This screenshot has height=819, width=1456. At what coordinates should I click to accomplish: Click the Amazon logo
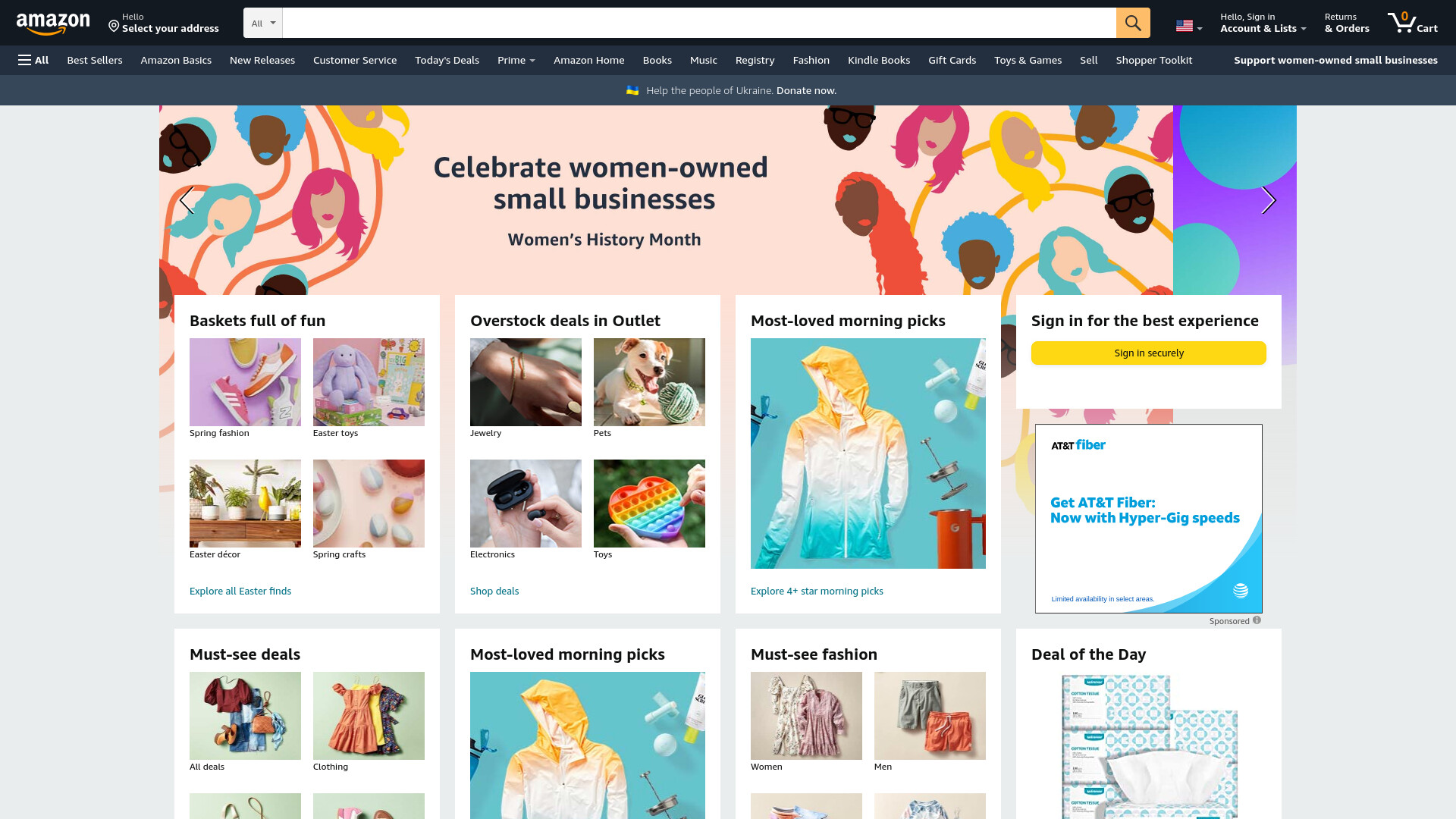coord(53,24)
